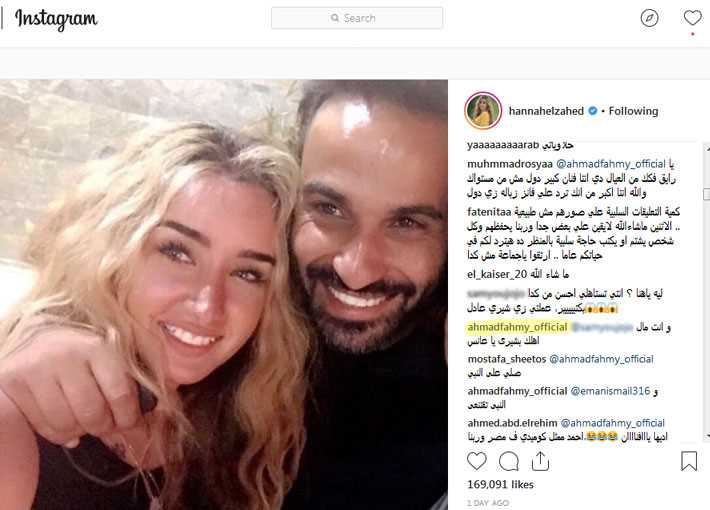Click the comments scrollbar down arrow
This screenshot has height=510, width=710.
[x=707, y=436]
